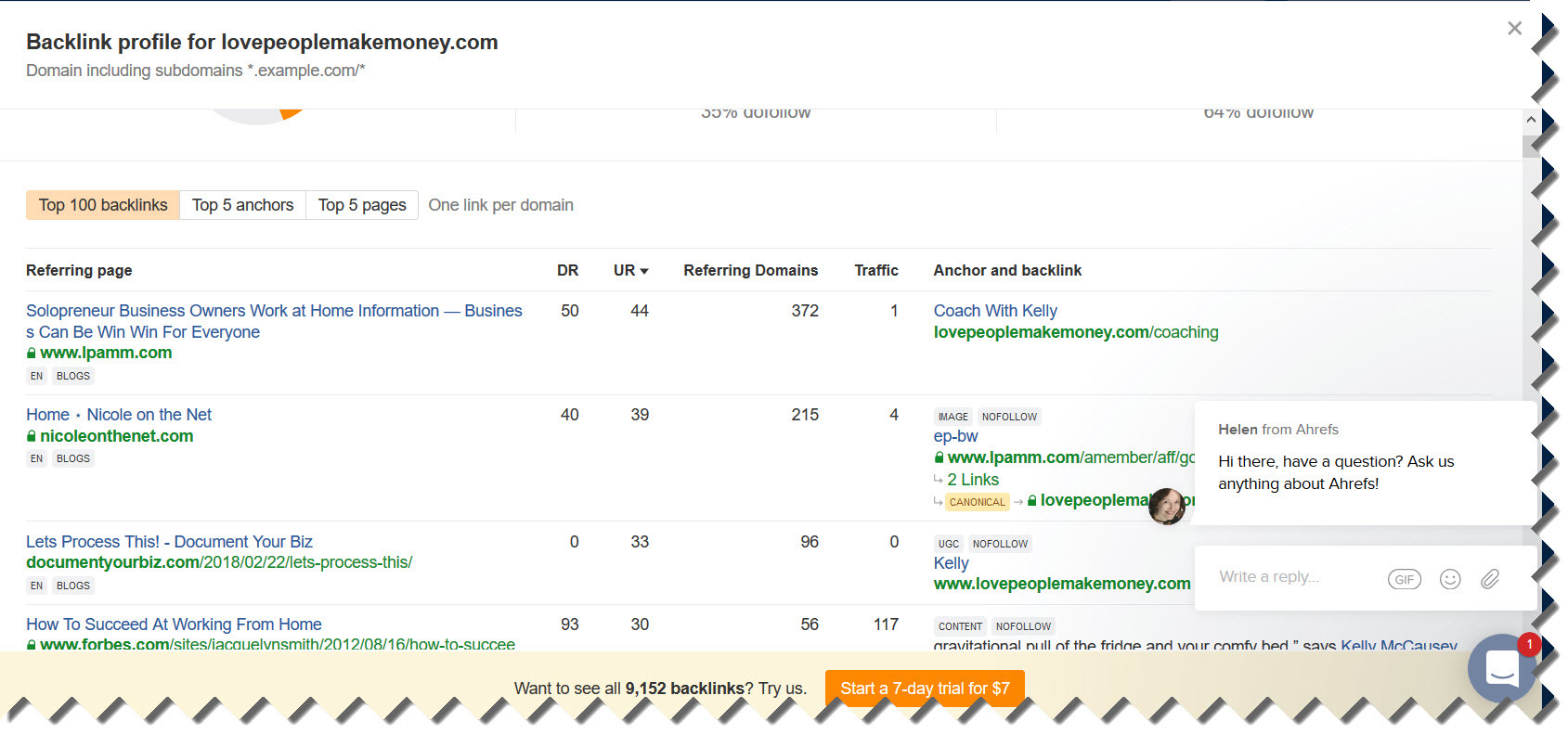
Task: Start a 7-day trial for $7
Action: click(925, 689)
